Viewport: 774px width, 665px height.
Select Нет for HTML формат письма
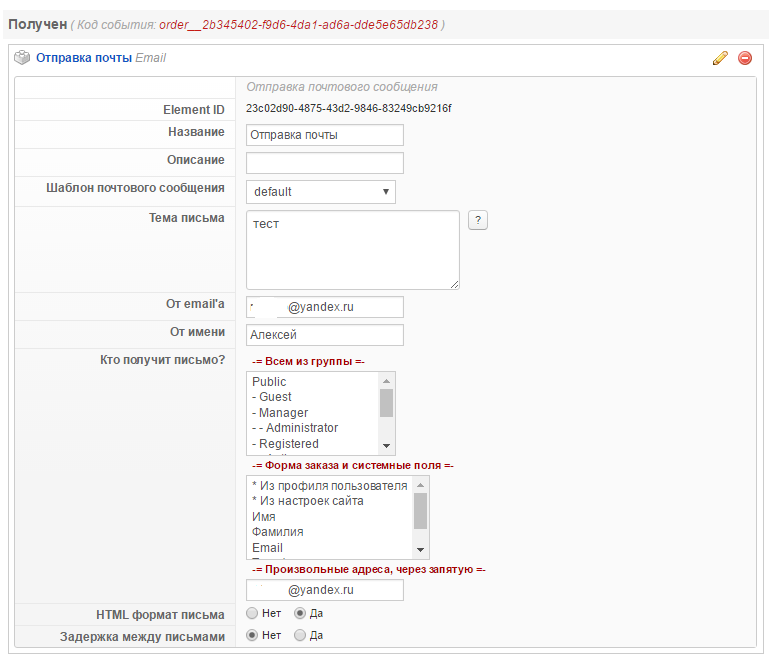click(252, 613)
